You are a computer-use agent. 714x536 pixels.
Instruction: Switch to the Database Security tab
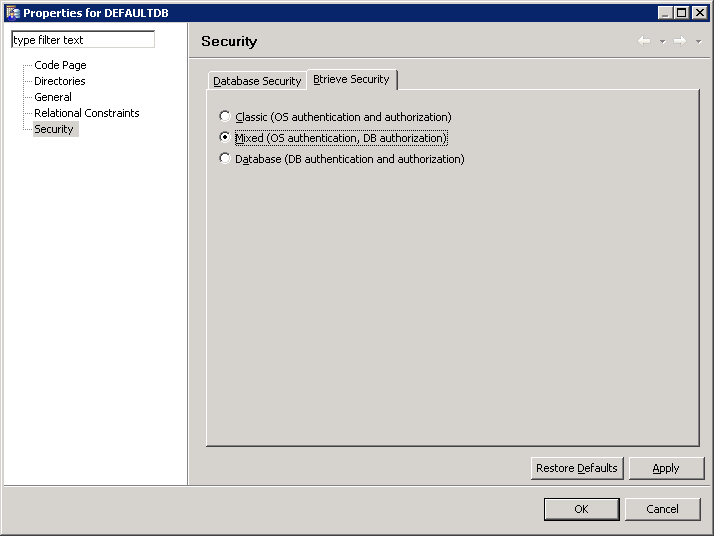click(x=257, y=81)
